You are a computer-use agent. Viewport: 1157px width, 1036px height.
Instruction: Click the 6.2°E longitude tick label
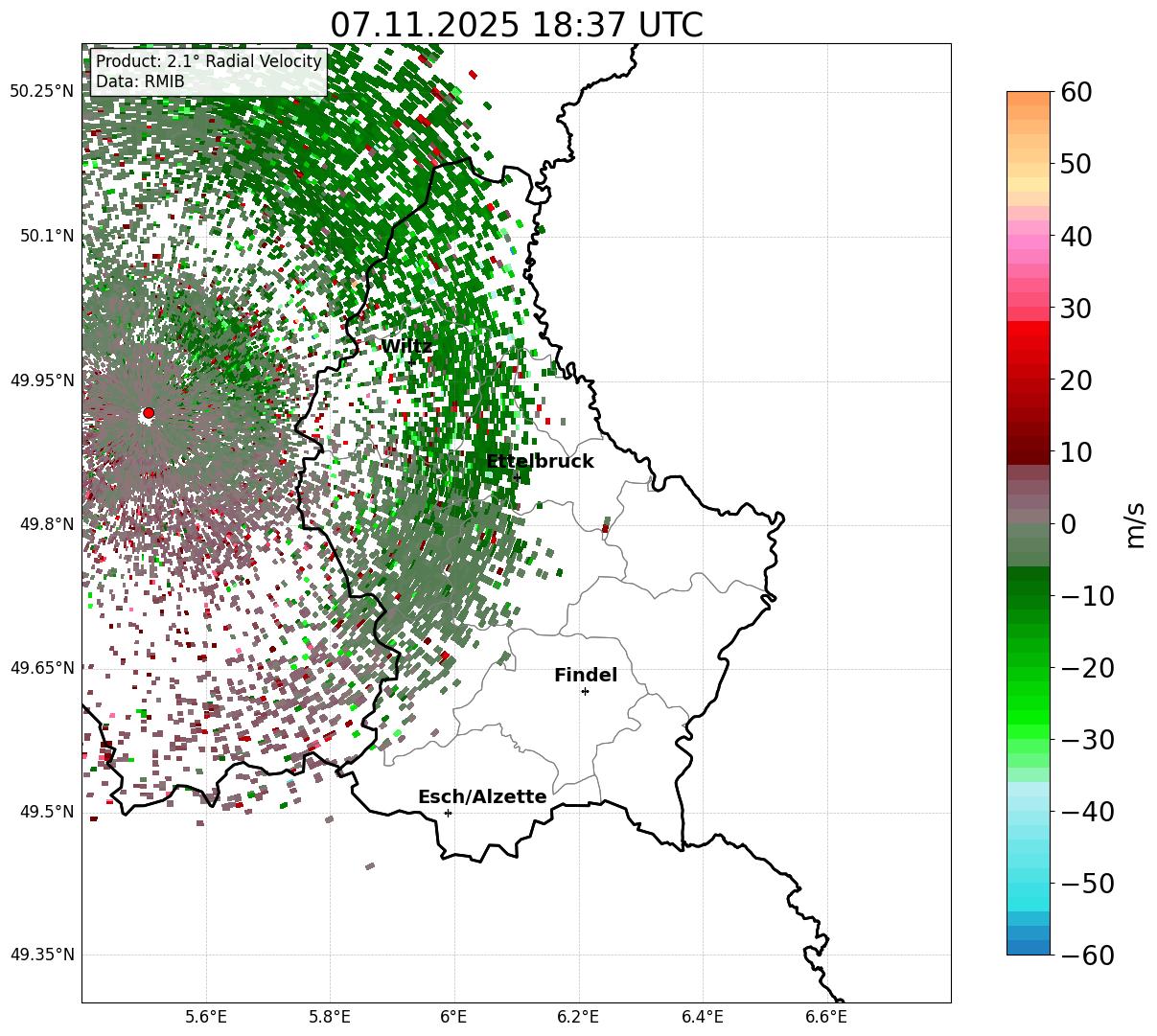click(579, 1017)
